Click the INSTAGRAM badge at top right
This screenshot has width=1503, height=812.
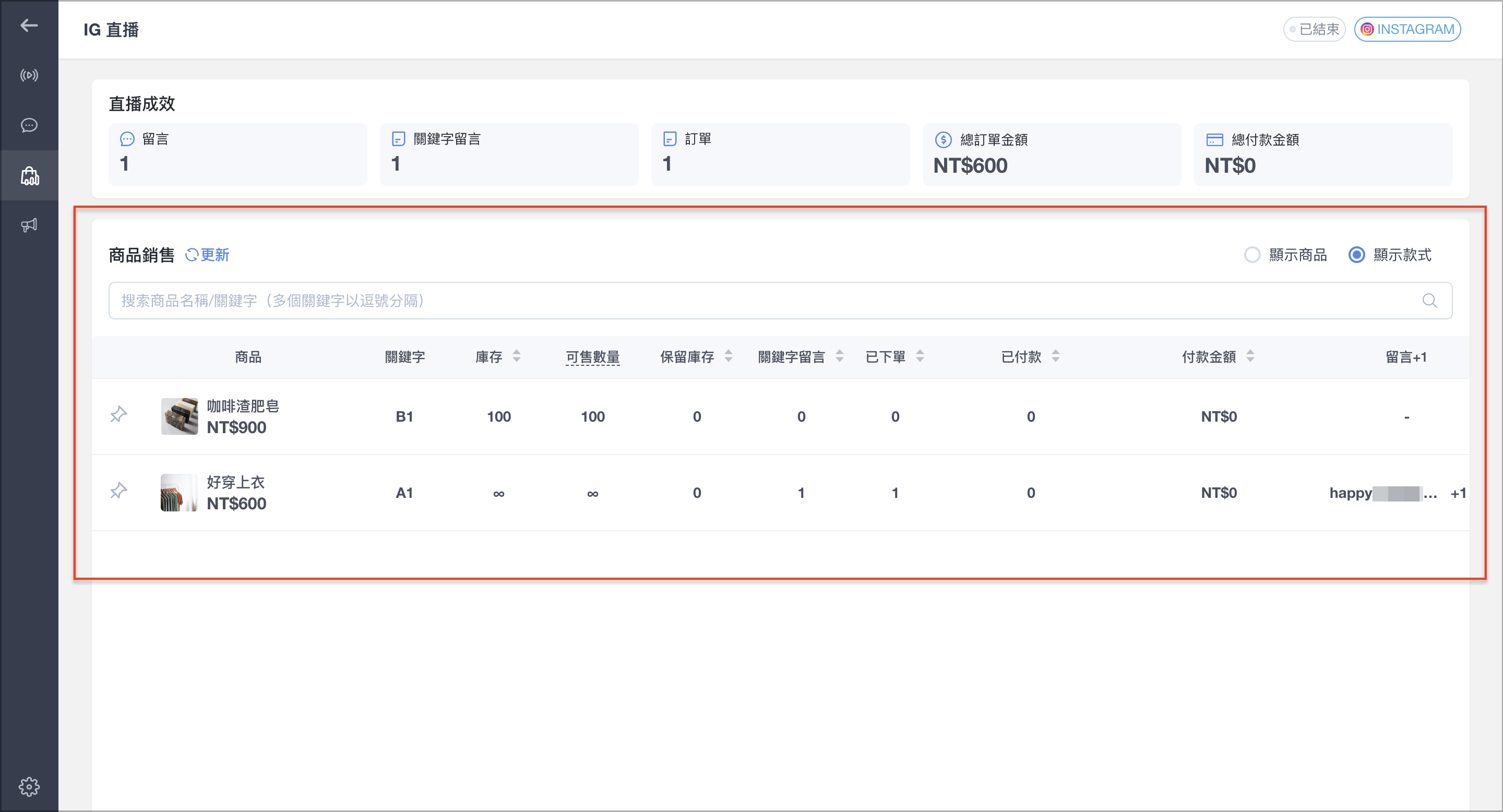1407,29
